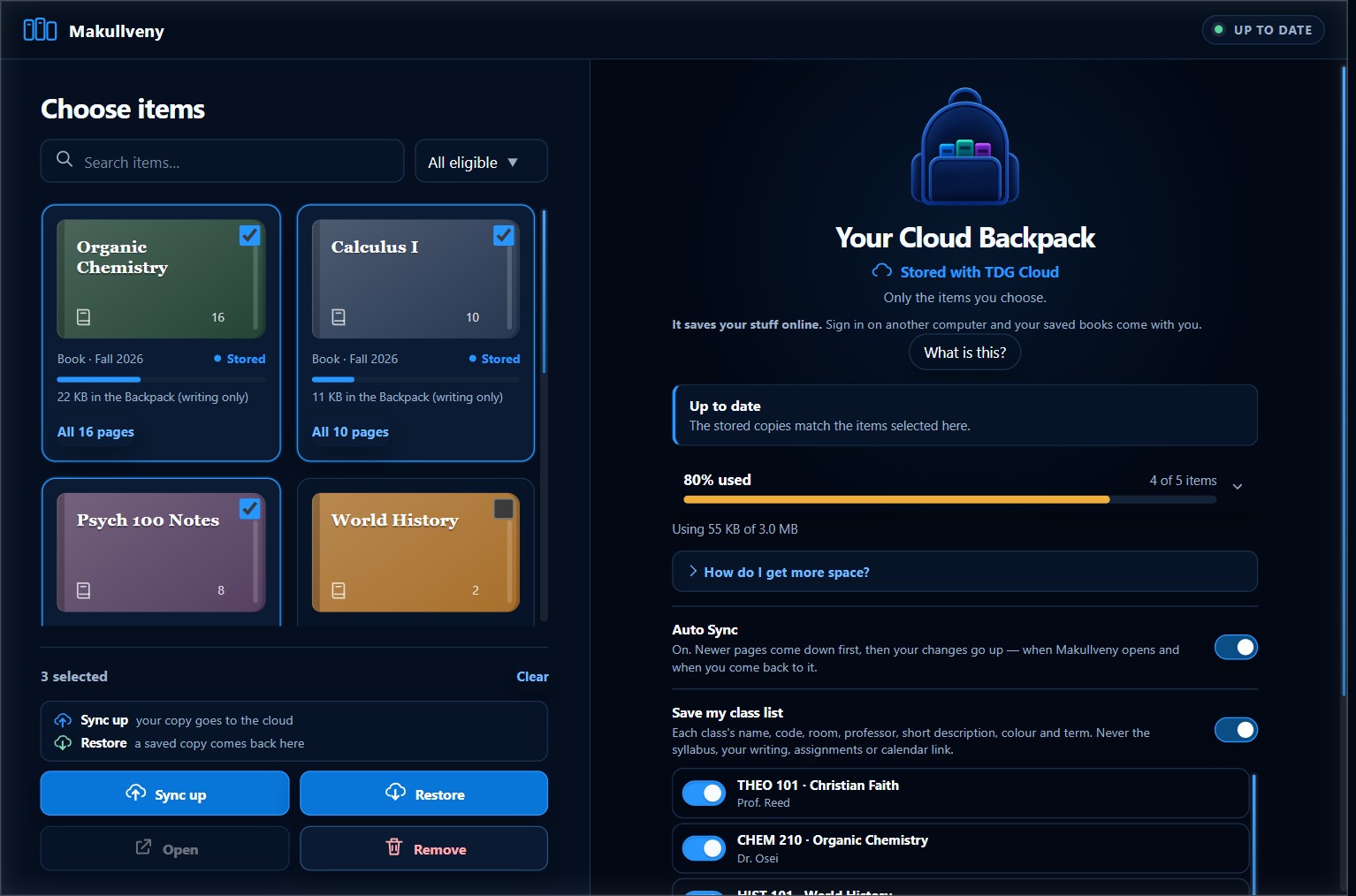Check the World History book checkbox
Screen dimensions: 1356x896
coord(504,509)
